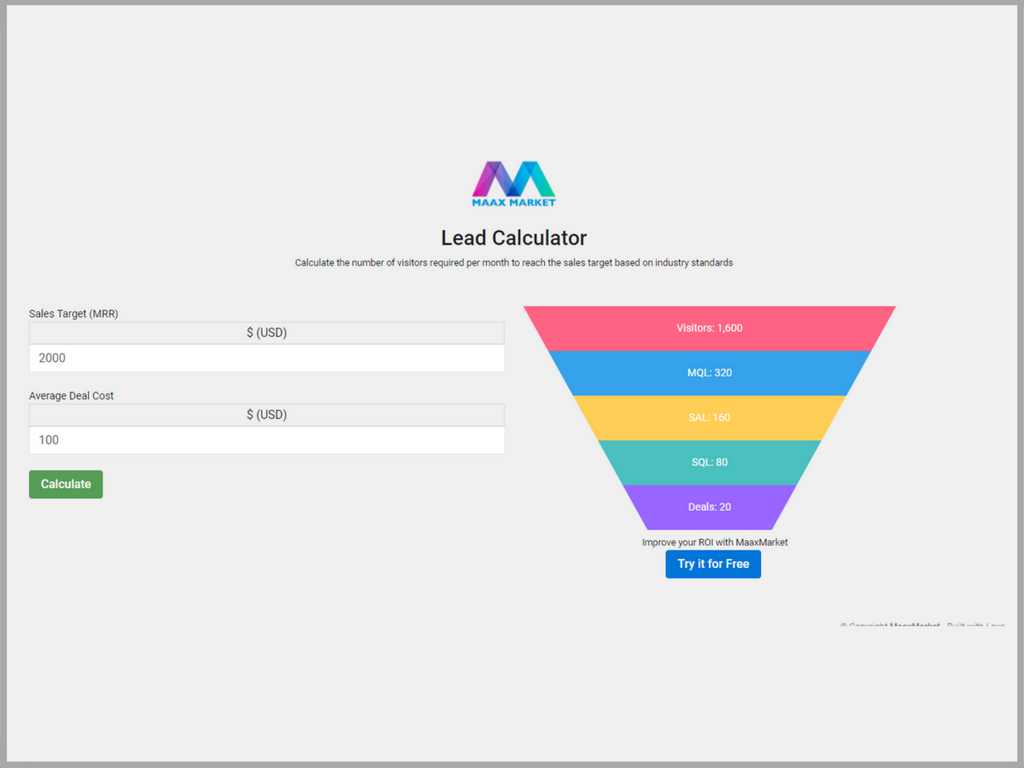Click the $ (USD) addon above Average Deal Cost field

(x=266, y=415)
